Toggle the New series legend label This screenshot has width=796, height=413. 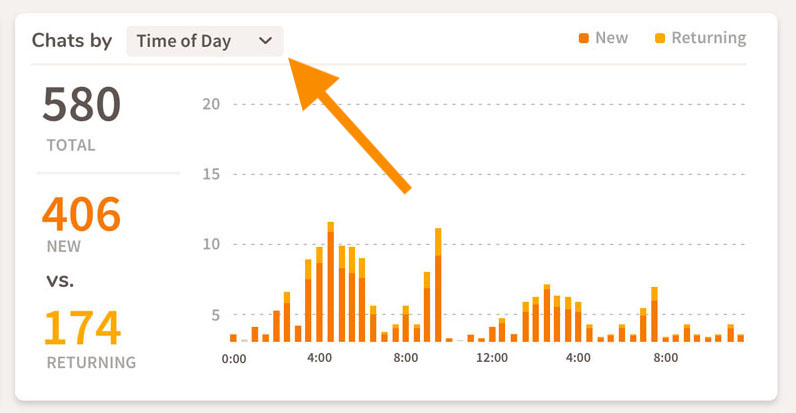[611, 38]
